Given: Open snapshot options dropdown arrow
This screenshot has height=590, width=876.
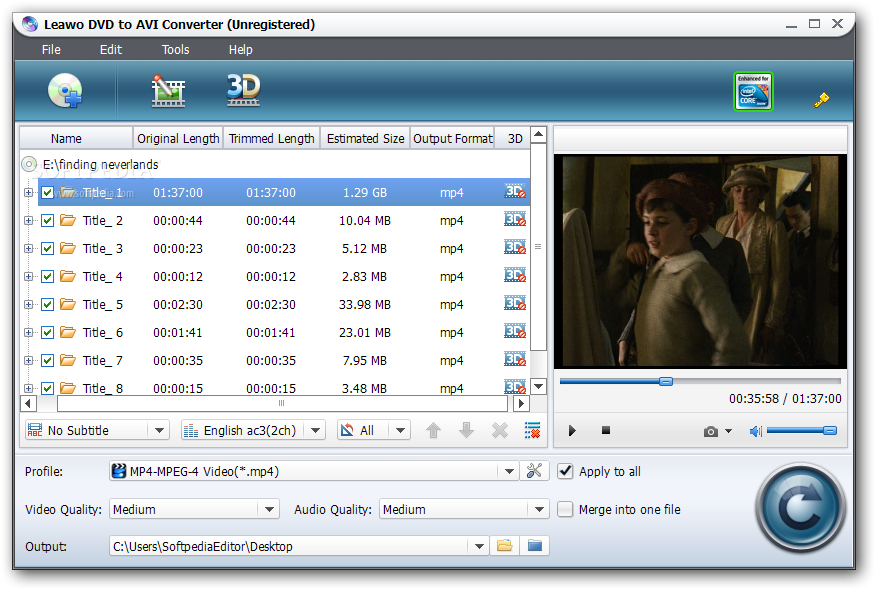Looking at the screenshot, I should (728, 431).
